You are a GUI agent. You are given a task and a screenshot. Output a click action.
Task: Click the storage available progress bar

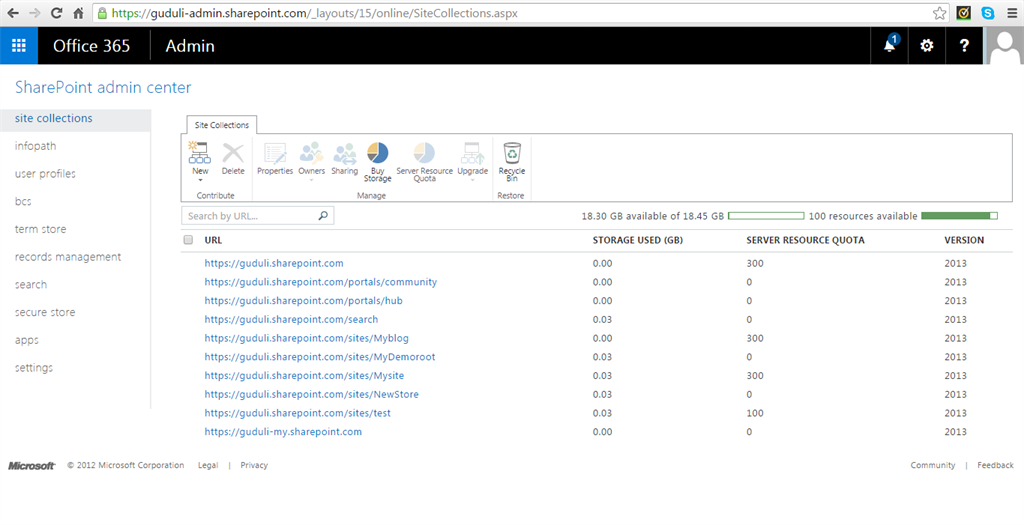click(766, 216)
